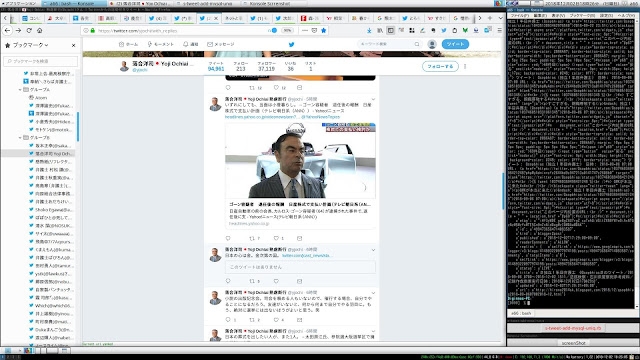This screenshot has height=360, width=640.
Task: Click the ツイート compose button
Action: click(455, 44)
